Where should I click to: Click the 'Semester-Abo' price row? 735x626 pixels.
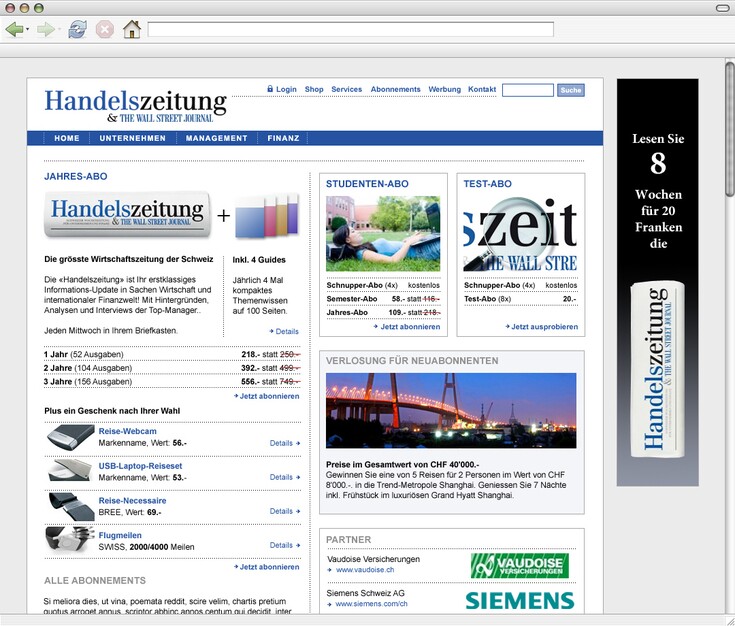click(x=383, y=299)
